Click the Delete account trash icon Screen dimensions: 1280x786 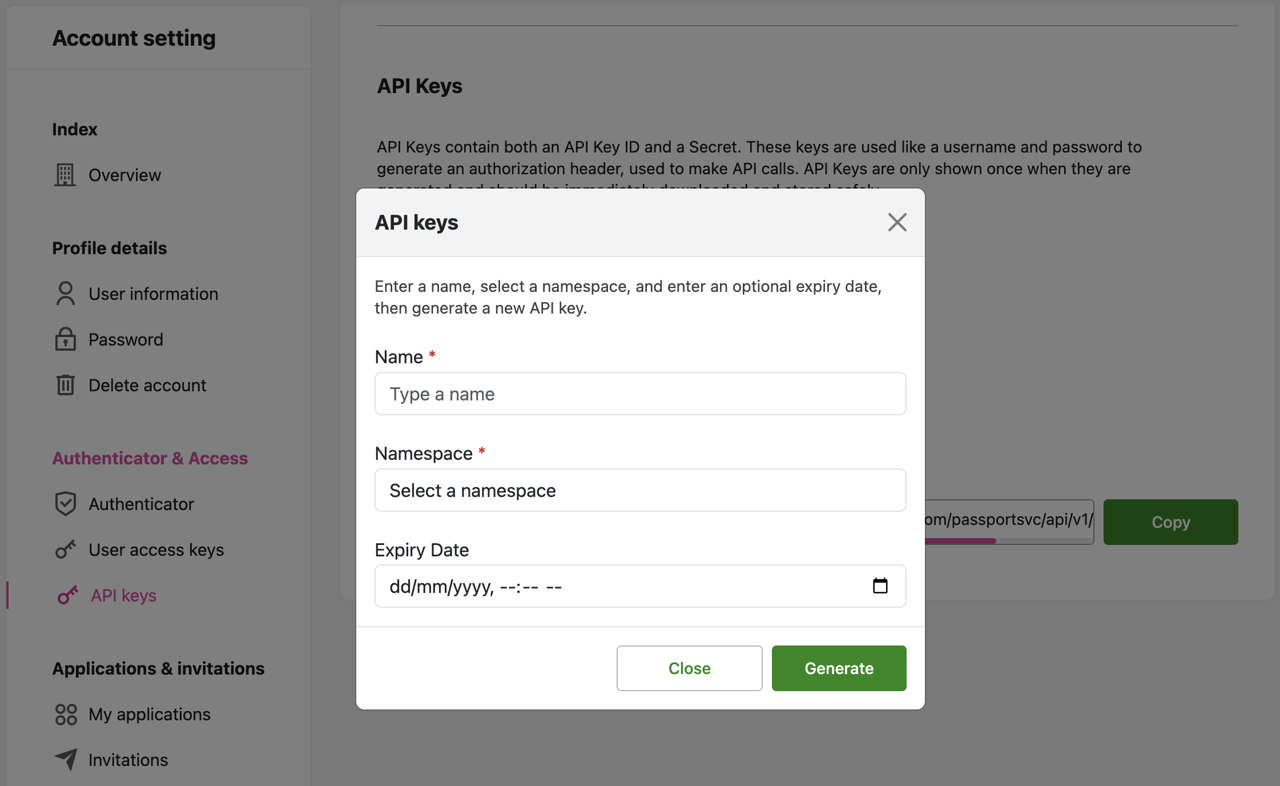click(x=65, y=385)
